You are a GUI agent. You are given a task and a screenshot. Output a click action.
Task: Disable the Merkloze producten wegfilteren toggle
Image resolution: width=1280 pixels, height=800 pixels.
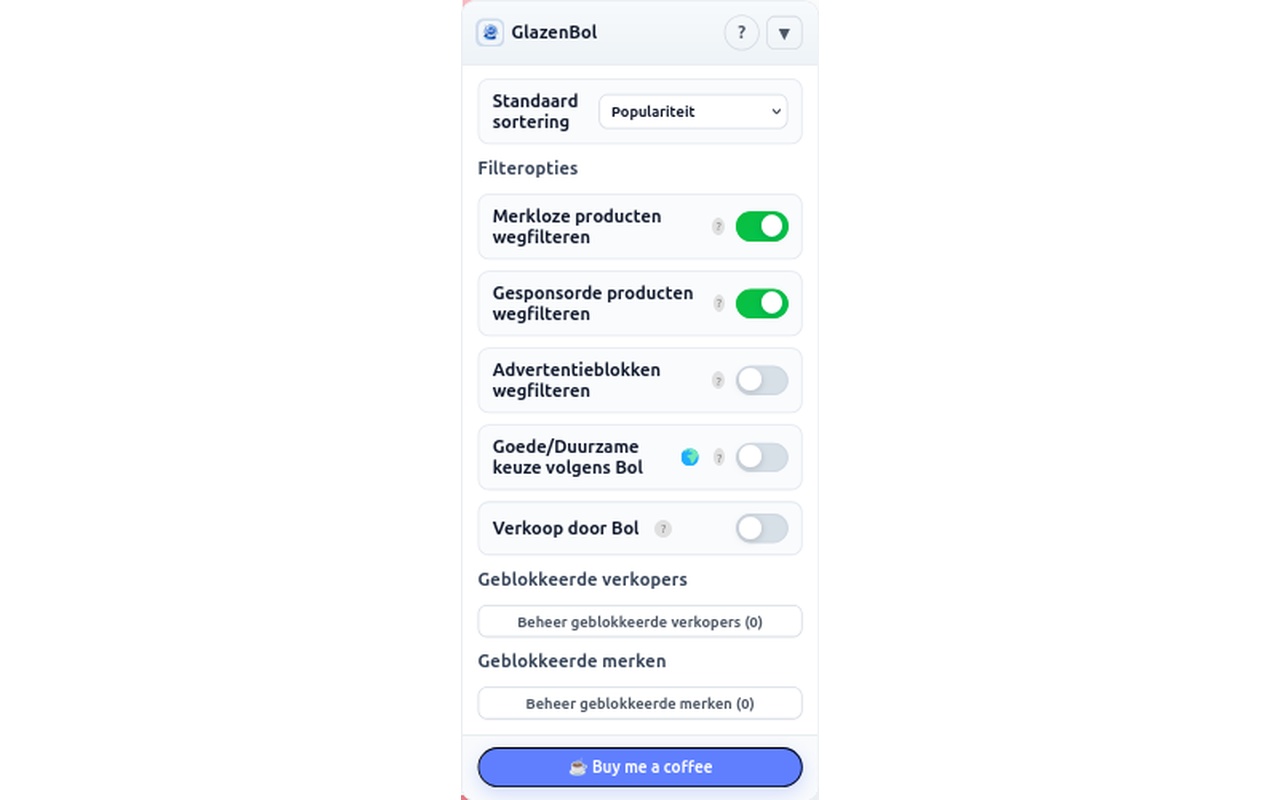[x=761, y=226]
